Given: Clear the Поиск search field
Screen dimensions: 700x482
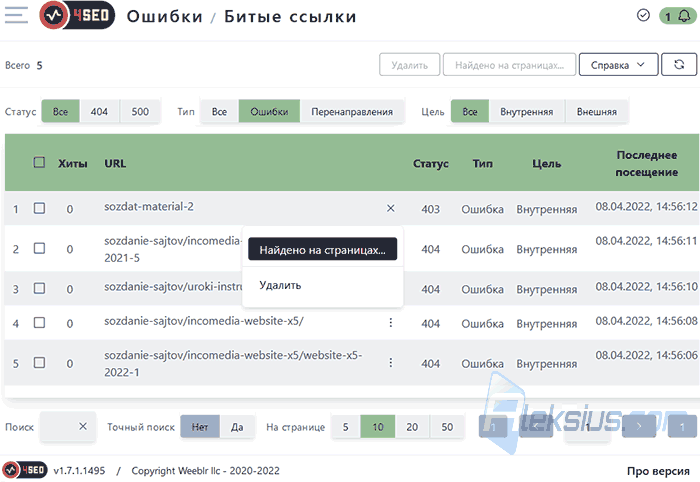Looking at the screenshot, I should (x=83, y=426).
